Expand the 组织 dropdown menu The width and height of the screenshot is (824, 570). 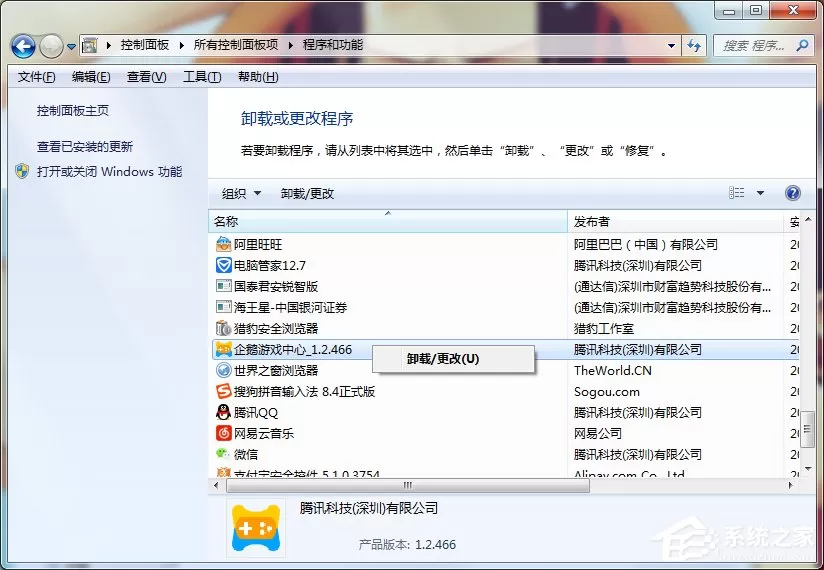pyautogui.click(x=241, y=193)
